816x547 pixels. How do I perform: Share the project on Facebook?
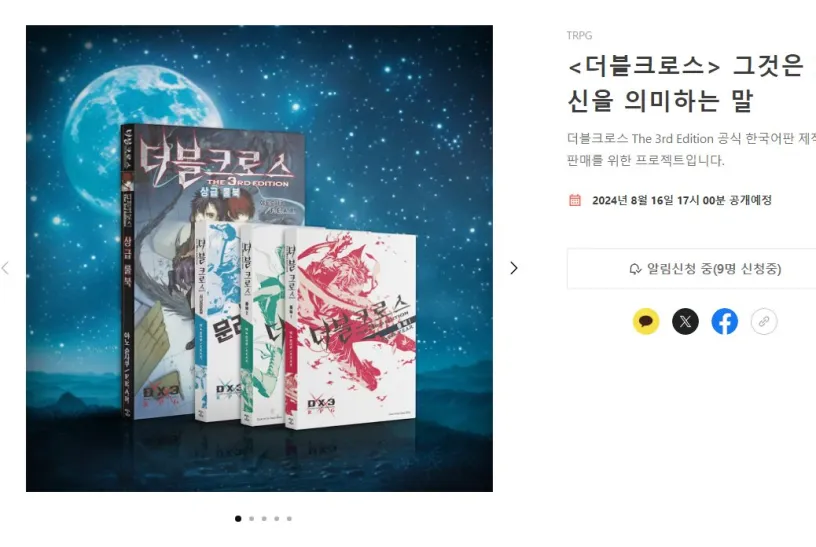click(724, 321)
